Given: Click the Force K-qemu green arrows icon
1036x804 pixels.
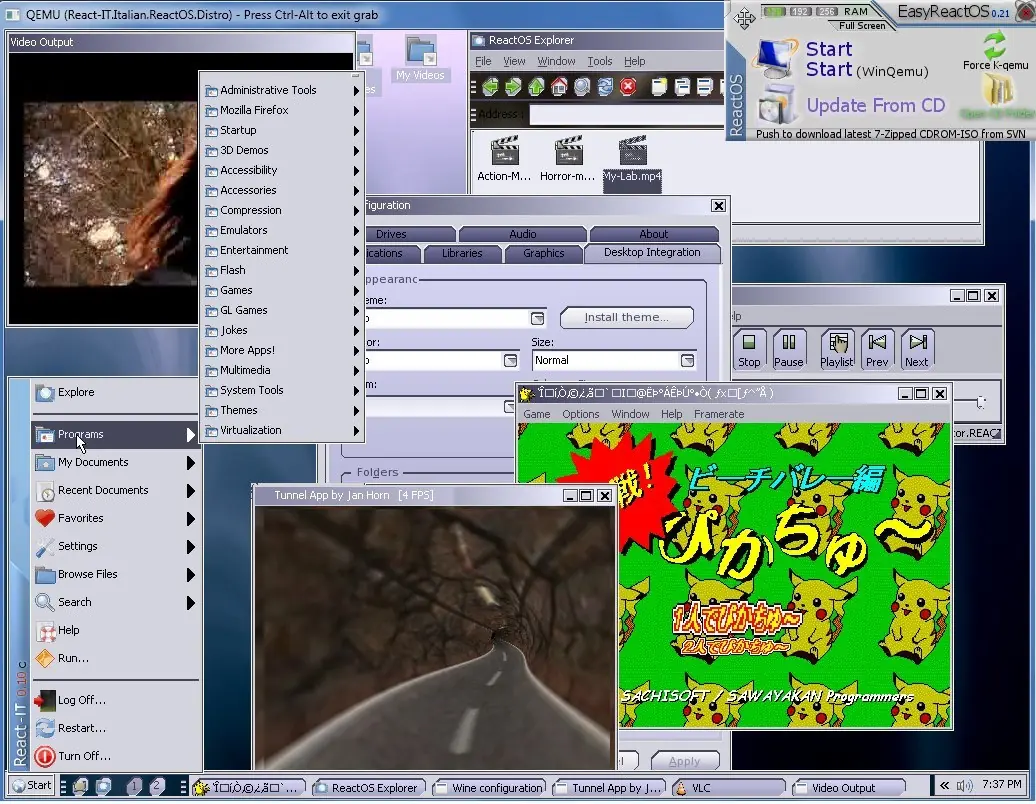Looking at the screenshot, I should (x=994, y=46).
